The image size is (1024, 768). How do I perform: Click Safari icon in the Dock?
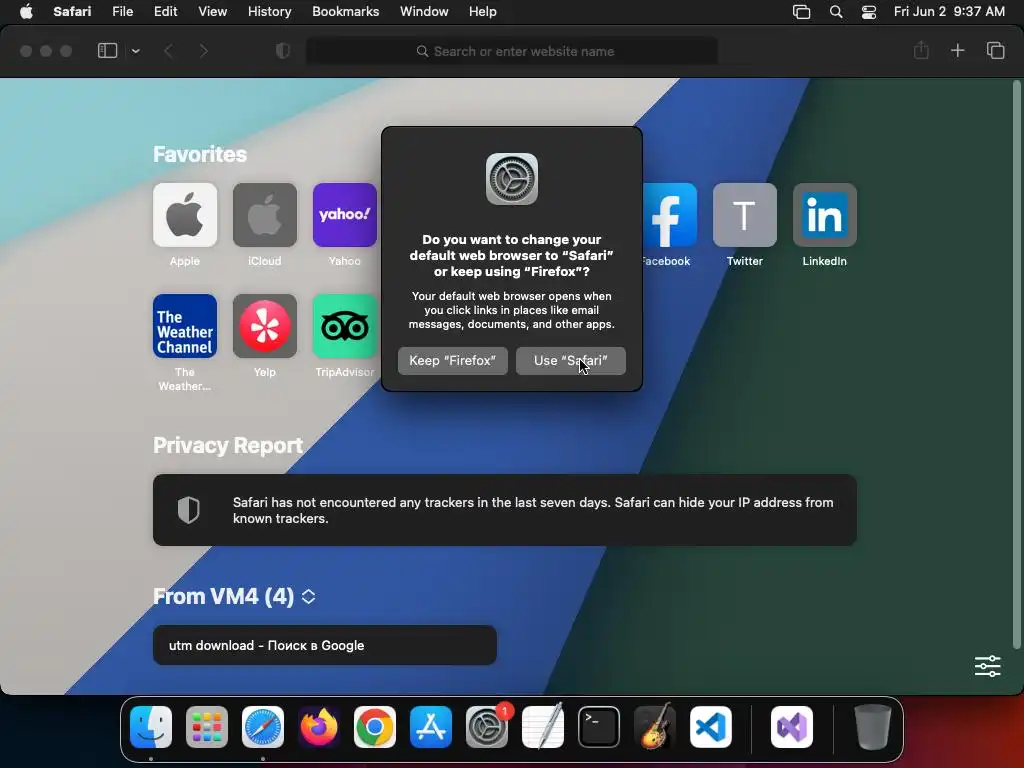263,727
